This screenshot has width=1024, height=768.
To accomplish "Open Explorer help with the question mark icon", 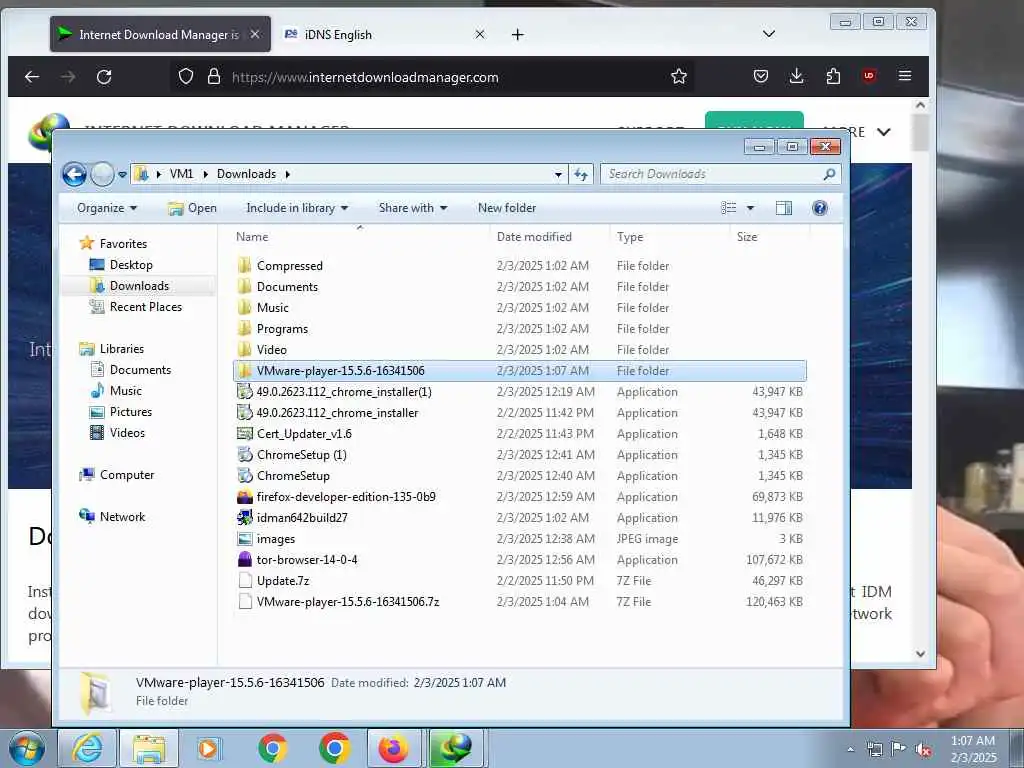I will click(820, 208).
